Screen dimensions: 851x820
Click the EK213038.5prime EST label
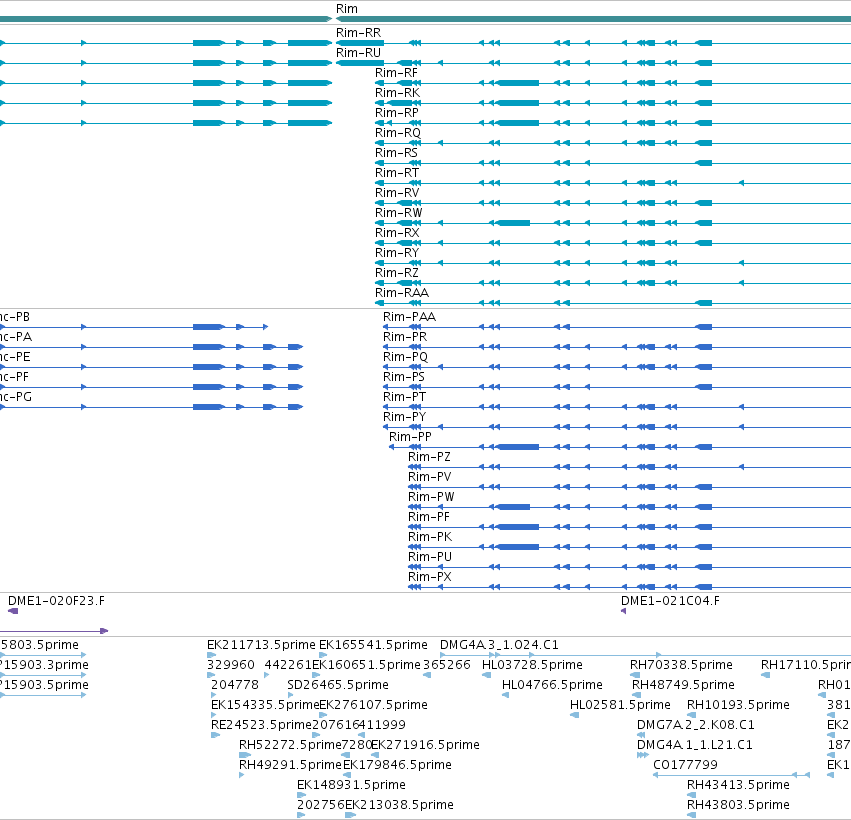tap(399, 805)
